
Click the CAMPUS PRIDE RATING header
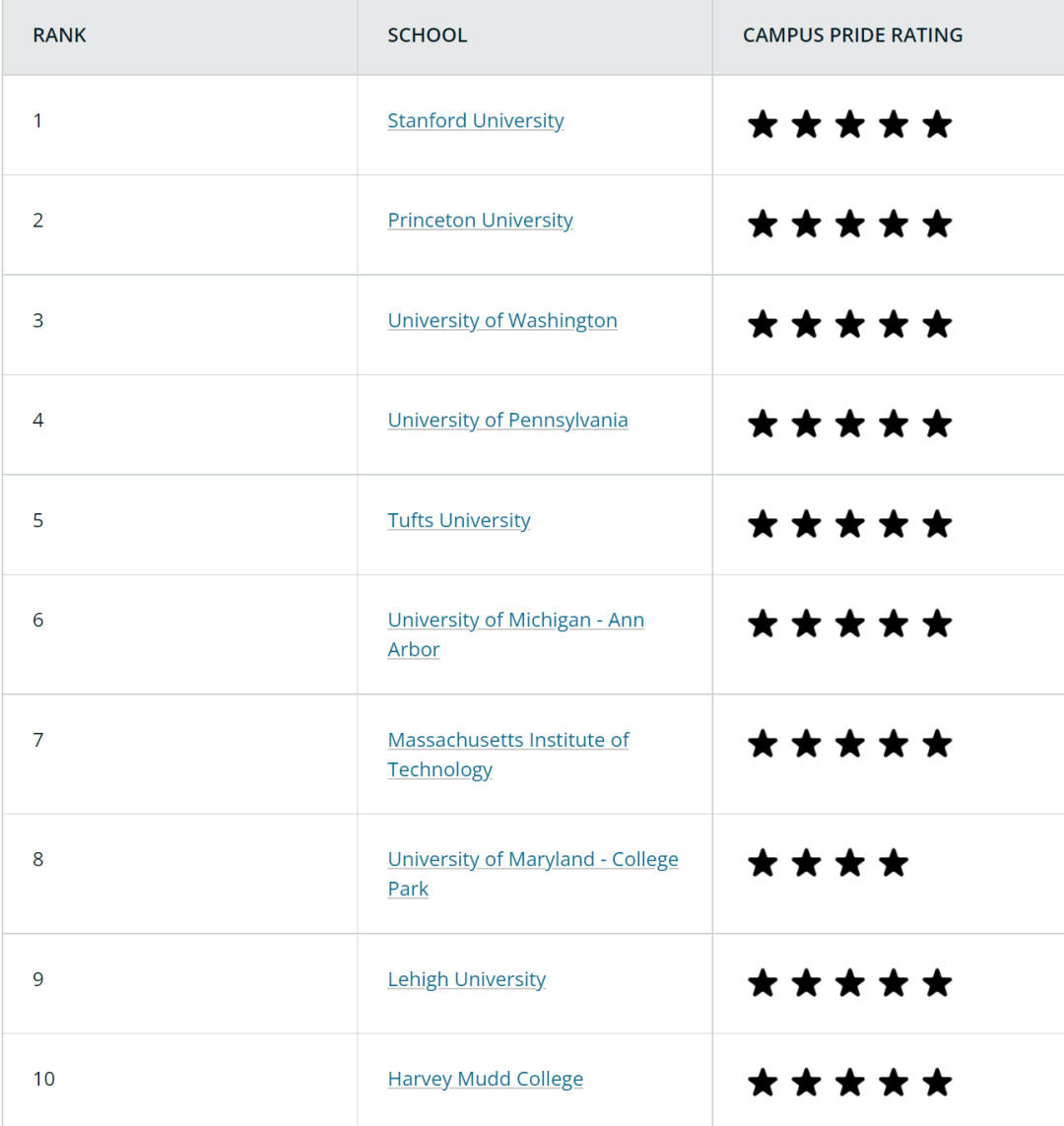point(852,35)
